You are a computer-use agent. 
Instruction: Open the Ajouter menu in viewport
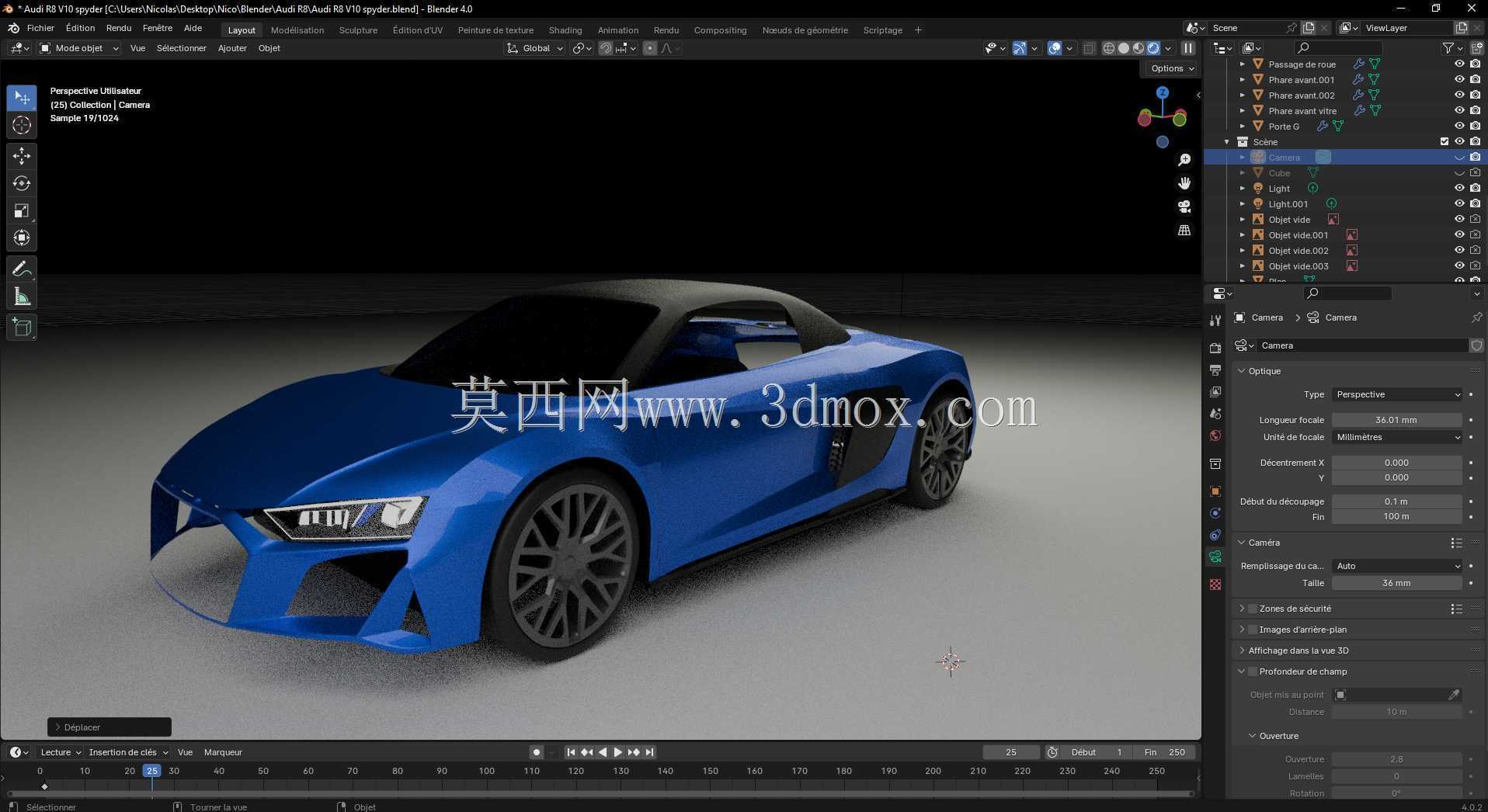(x=232, y=48)
